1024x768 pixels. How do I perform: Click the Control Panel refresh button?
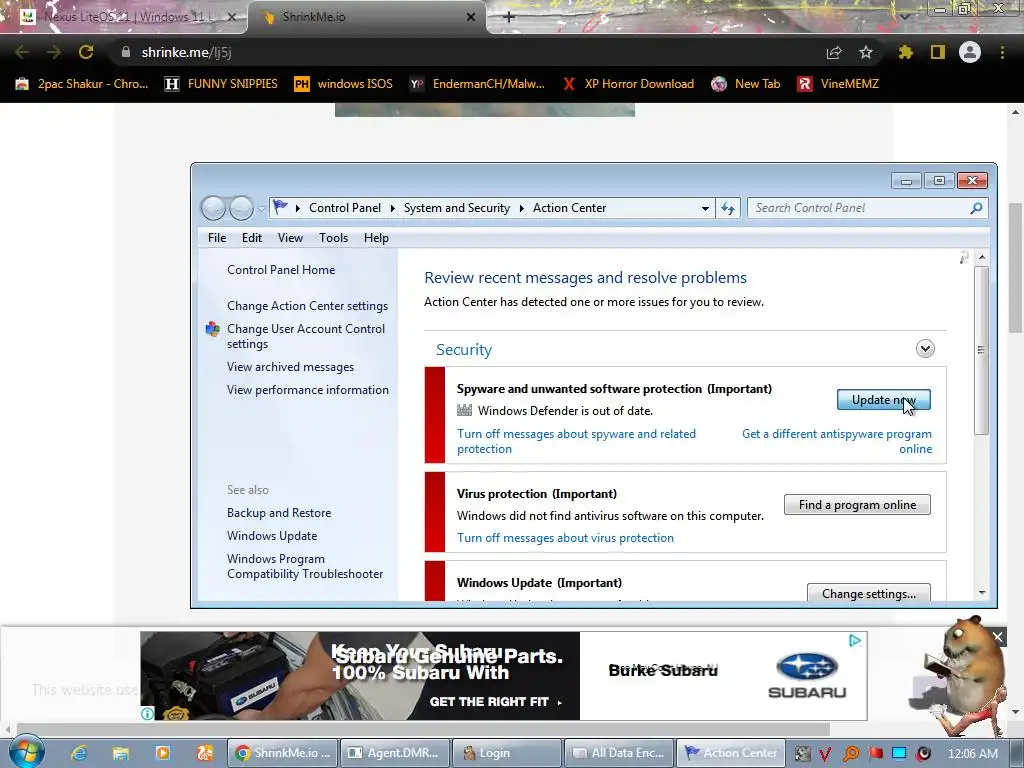(728, 208)
